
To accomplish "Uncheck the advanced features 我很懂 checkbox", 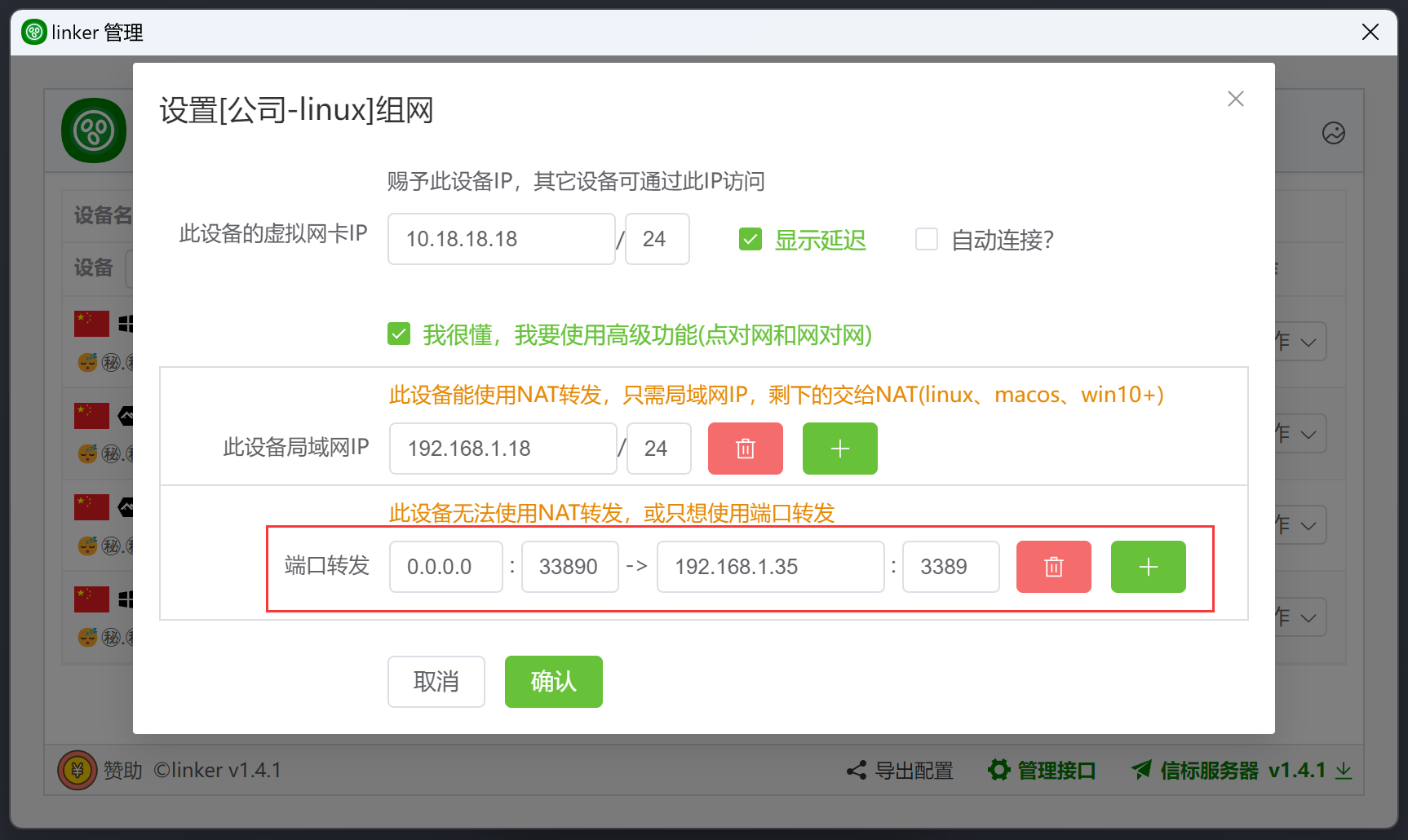I will (399, 334).
